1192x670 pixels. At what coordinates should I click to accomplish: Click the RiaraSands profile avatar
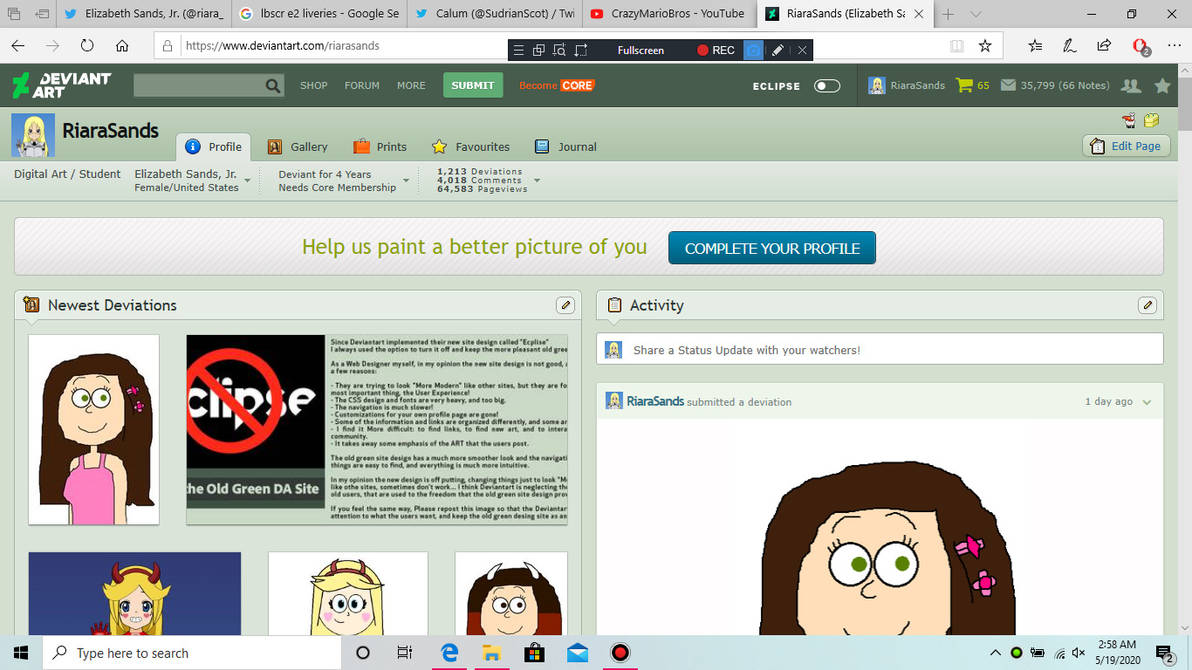[x=33, y=135]
